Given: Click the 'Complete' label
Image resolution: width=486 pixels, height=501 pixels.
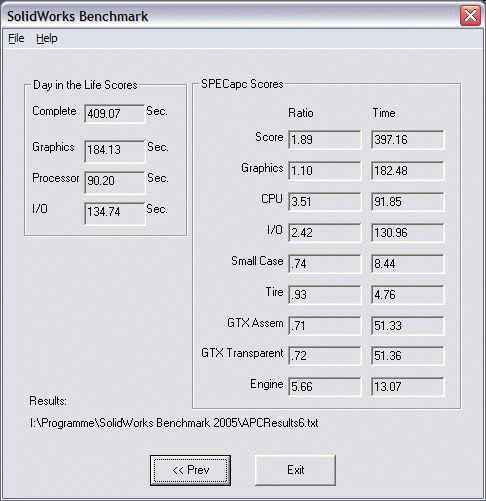Looking at the screenshot, I should click(54, 111).
